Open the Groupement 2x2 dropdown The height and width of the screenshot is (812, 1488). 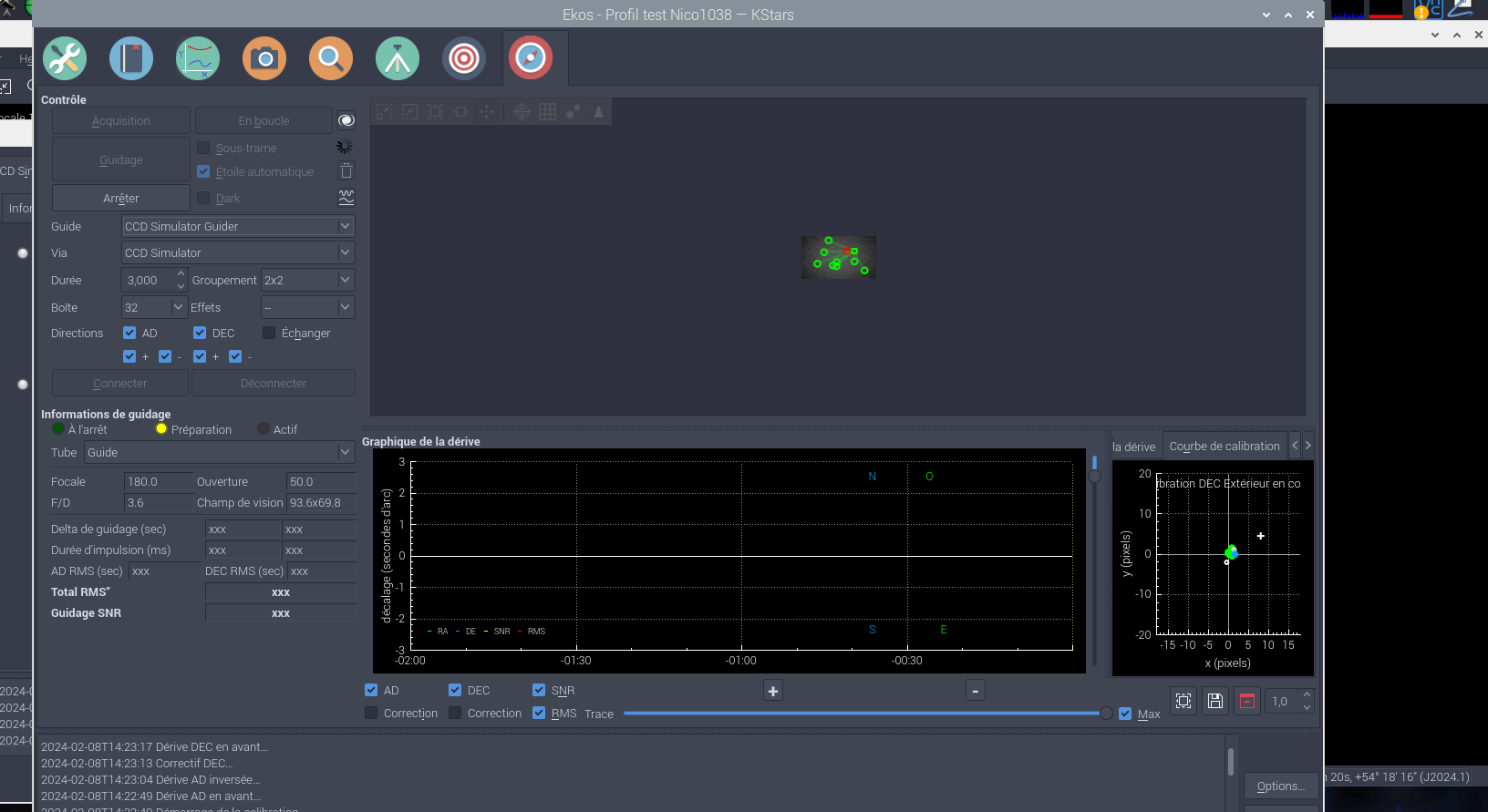(307, 280)
